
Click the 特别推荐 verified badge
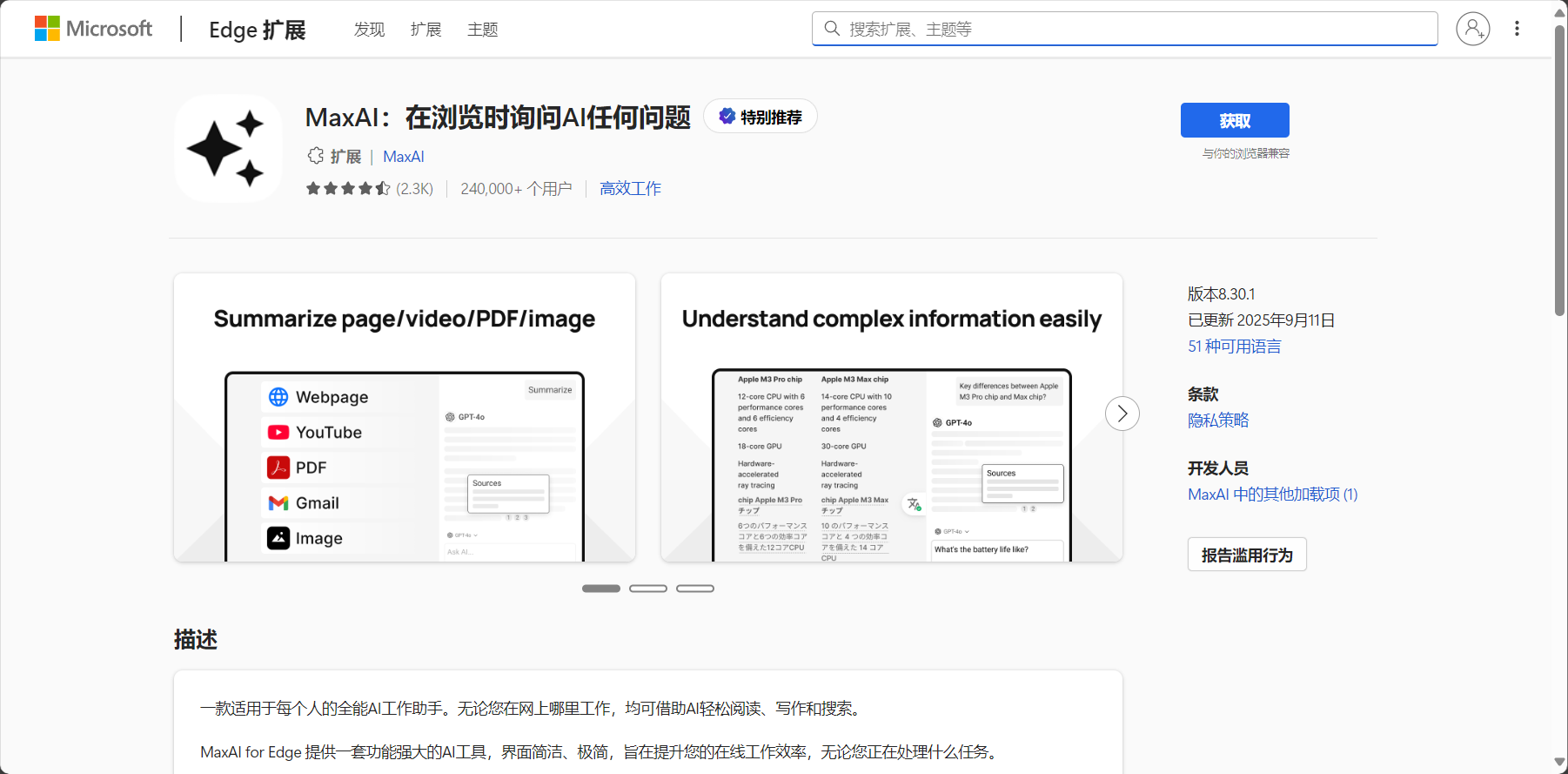[760, 117]
